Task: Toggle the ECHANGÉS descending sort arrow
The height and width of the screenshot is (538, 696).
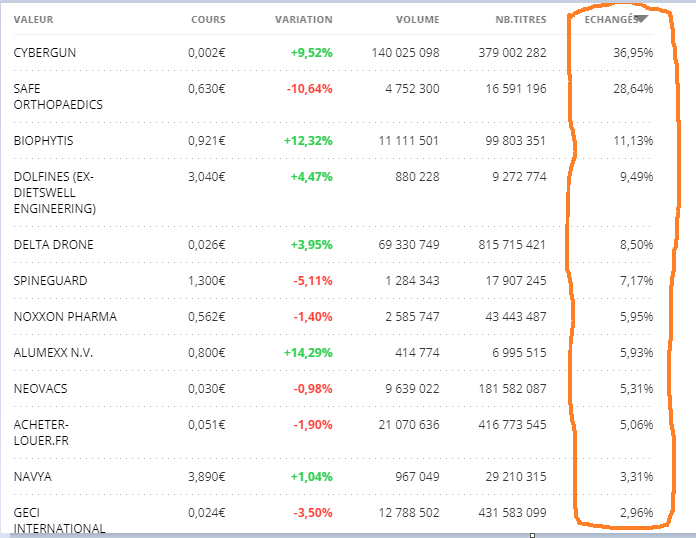Action: tap(642, 19)
